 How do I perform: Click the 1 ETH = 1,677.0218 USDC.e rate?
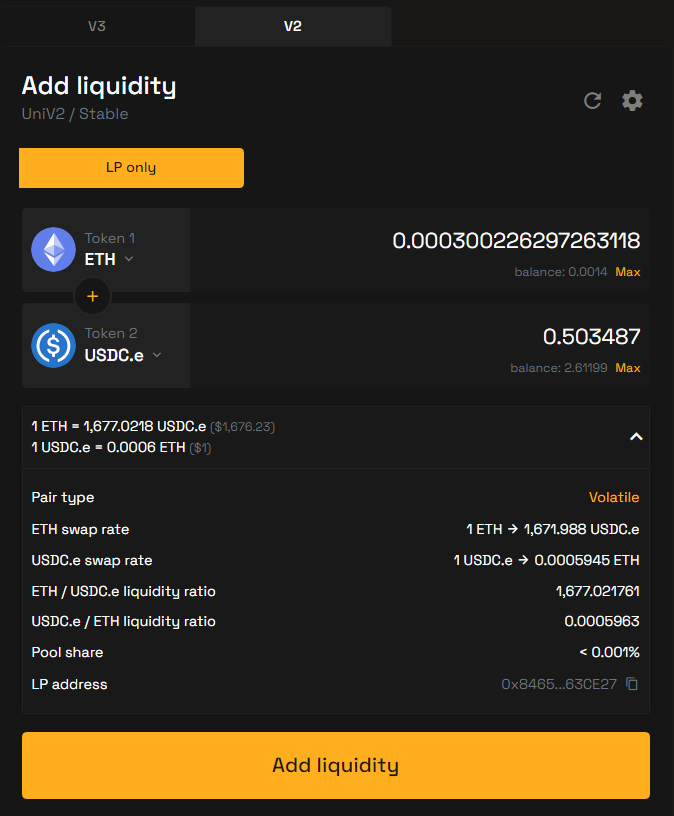point(119,426)
